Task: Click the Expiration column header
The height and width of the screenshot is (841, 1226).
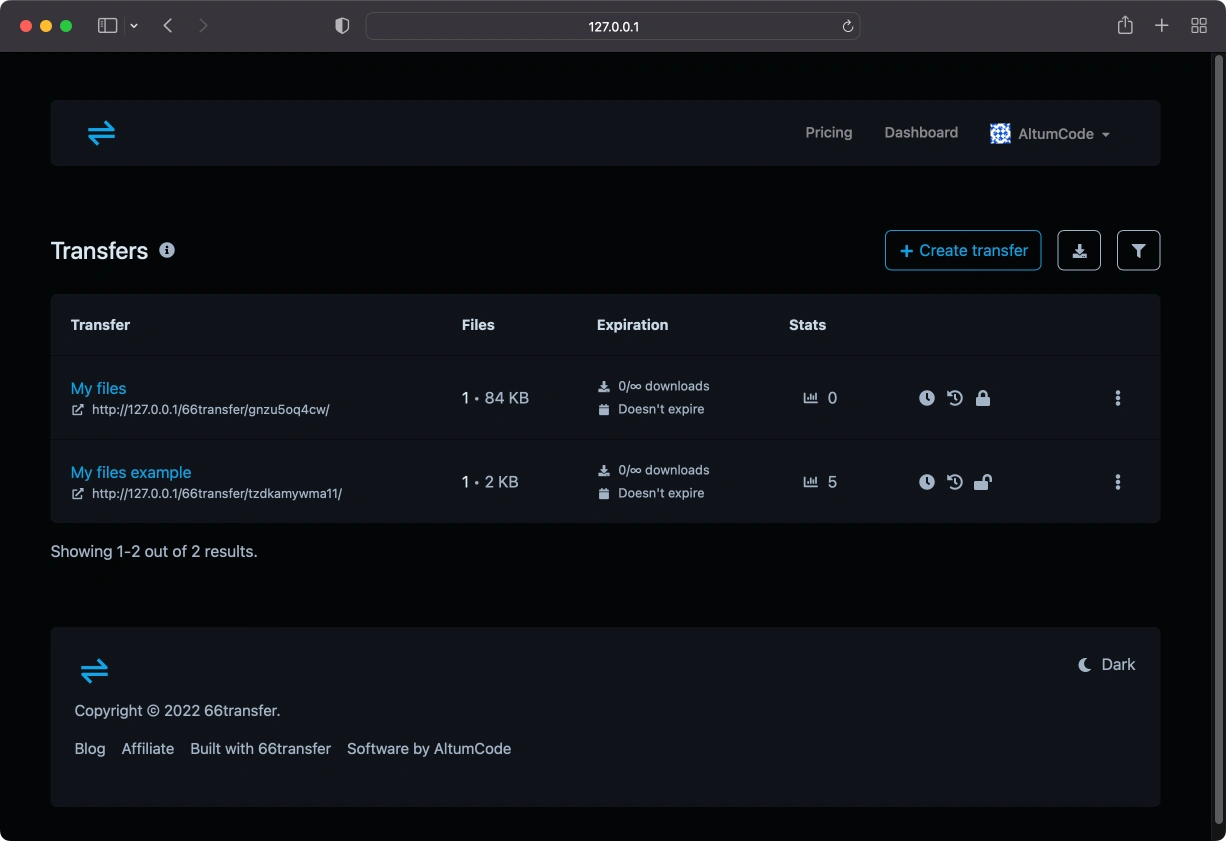Action: pos(632,325)
